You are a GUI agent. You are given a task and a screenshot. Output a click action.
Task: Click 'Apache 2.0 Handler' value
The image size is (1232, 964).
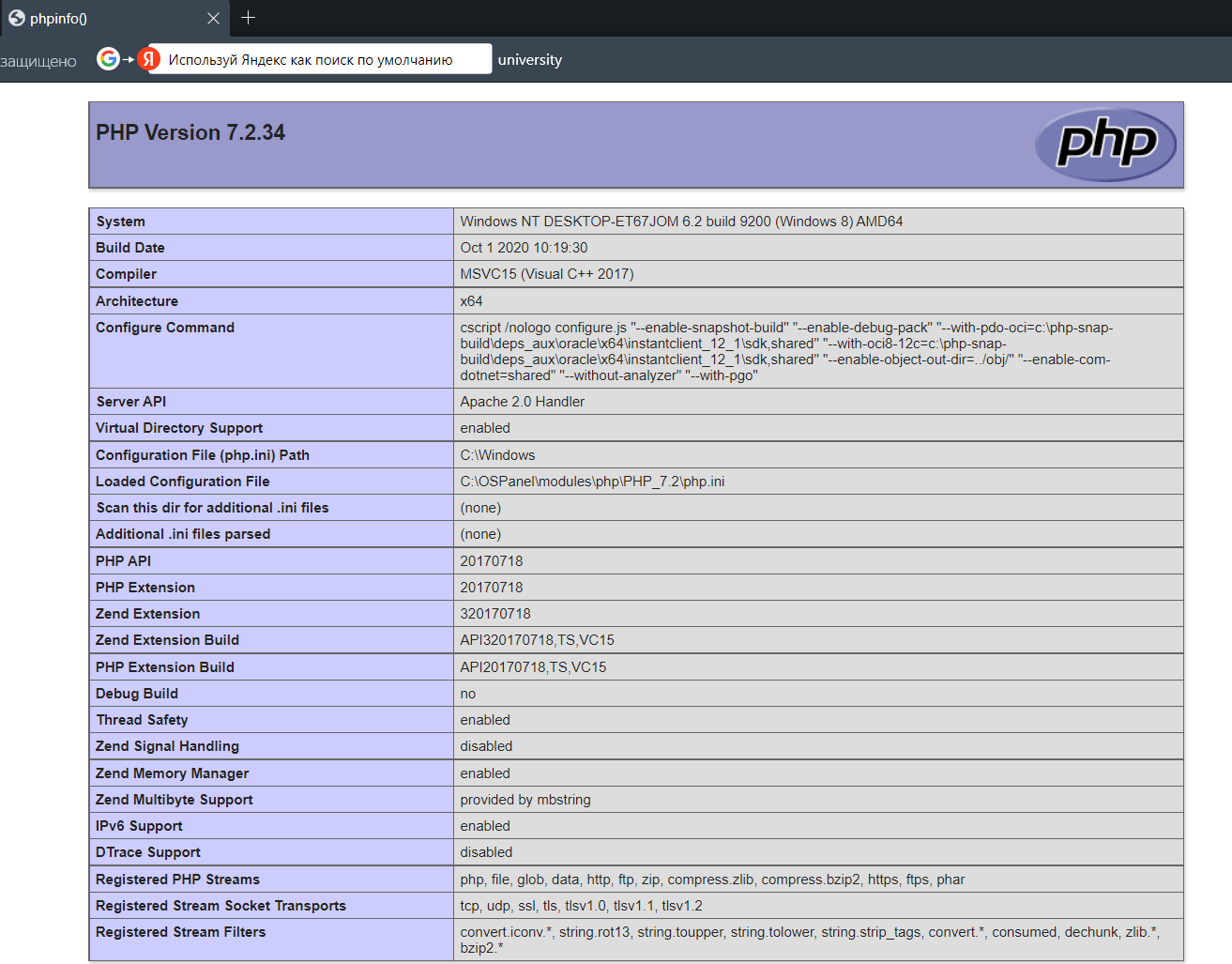(522, 402)
